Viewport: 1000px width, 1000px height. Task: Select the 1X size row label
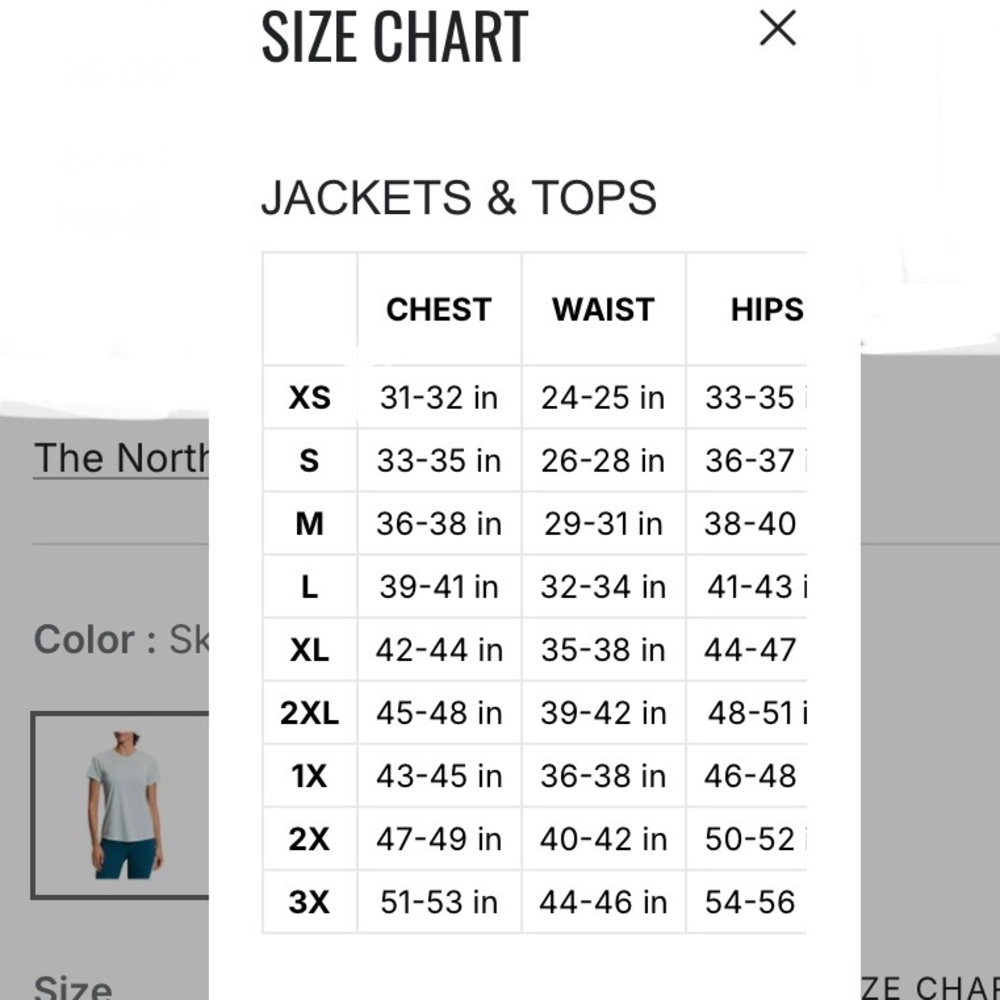[x=310, y=776]
